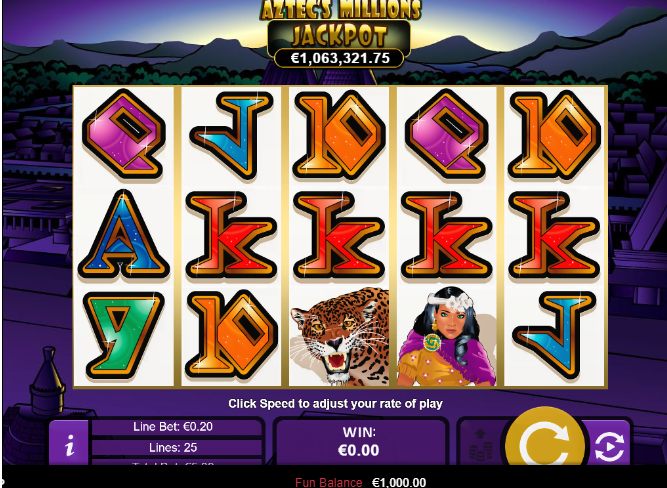Click the orange ten below jackpot
Image resolution: width=667 pixels, height=488 pixels.
point(339,134)
